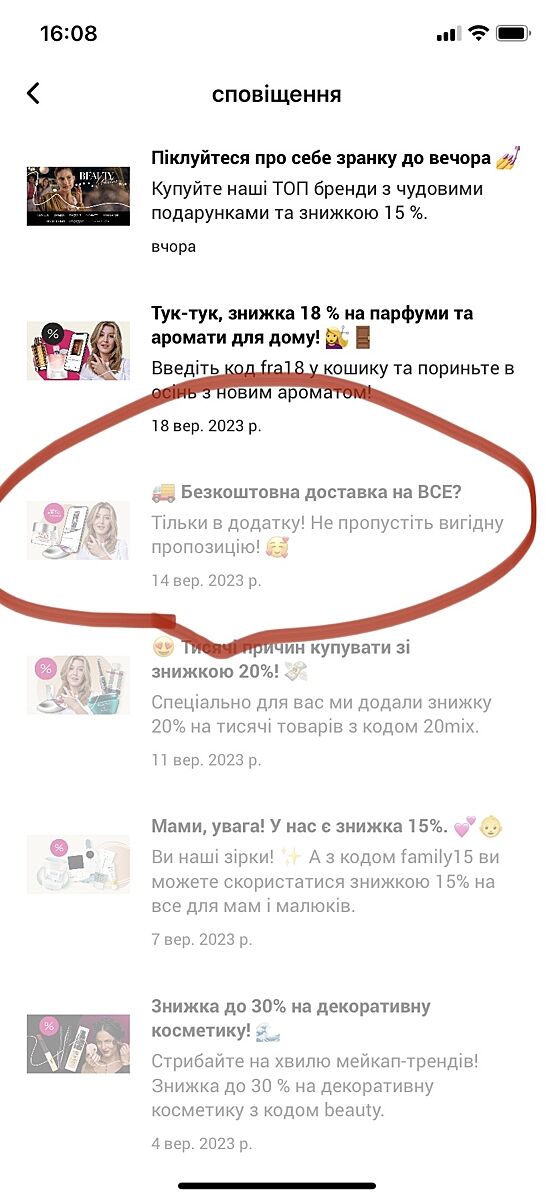
Task: Tap the 'сповіщення' page header title
Action: (x=276, y=95)
